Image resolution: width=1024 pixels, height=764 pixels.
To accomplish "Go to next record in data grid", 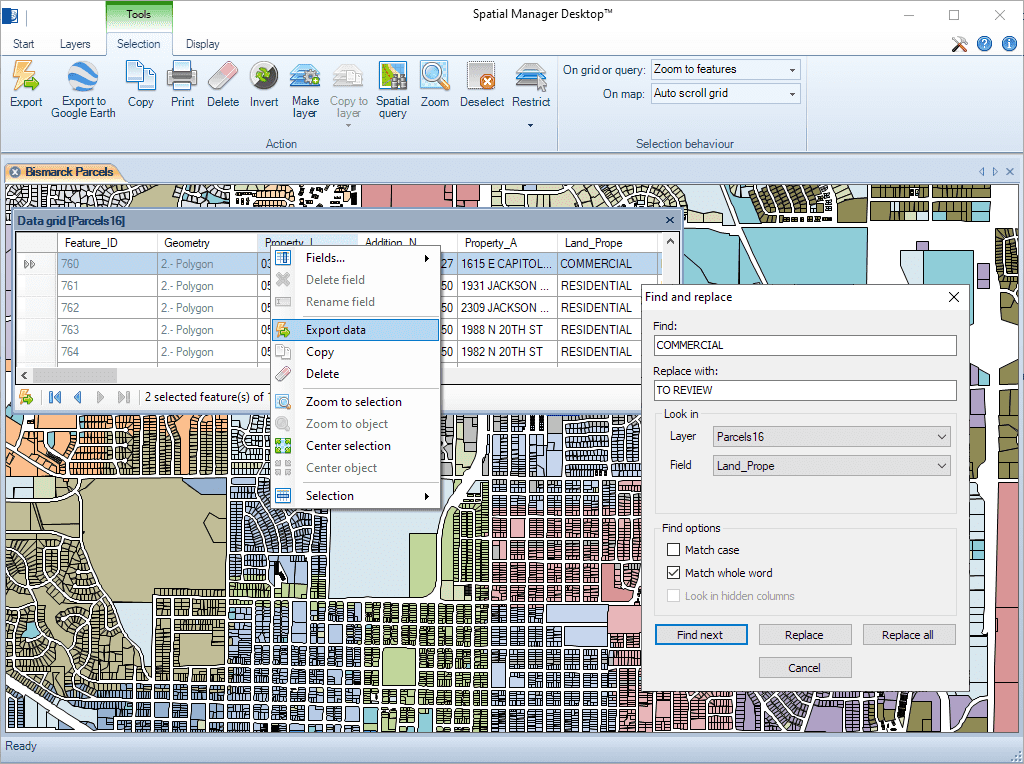I will (x=100, y=397).
